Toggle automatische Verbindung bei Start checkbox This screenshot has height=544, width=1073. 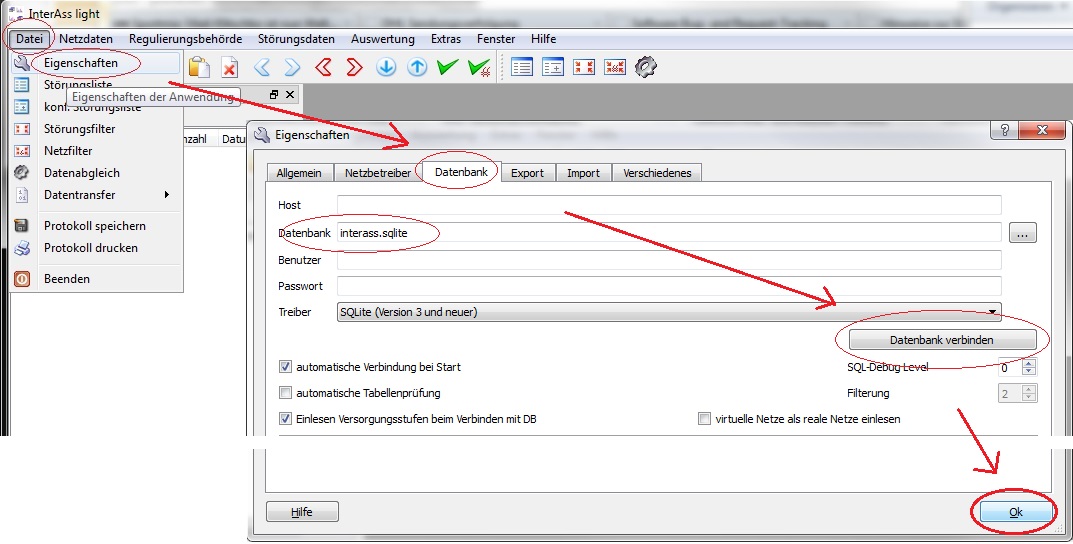click(x=285, y=367)
